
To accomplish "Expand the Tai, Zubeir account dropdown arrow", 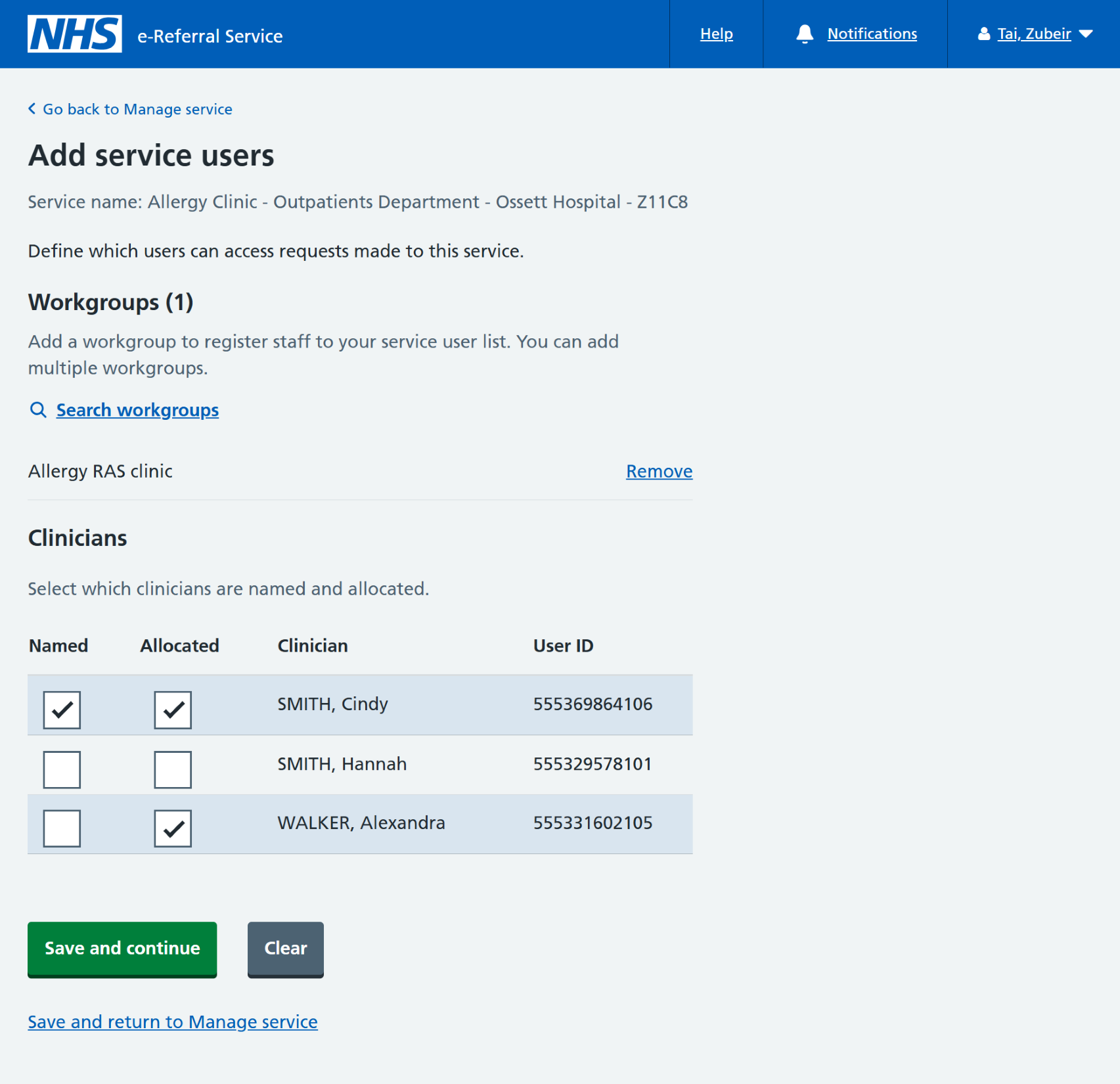I will [1086, 34].
